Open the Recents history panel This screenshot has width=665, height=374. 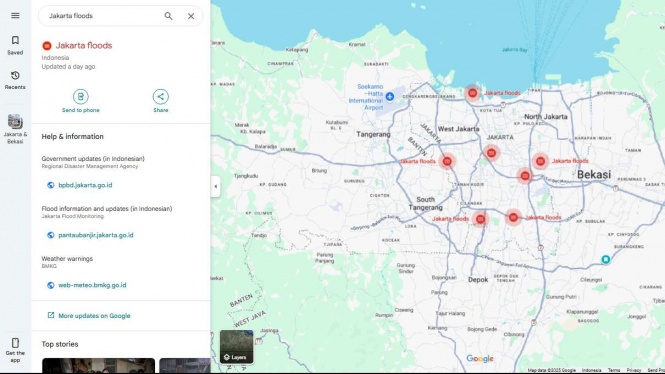(x=15, y=80)
